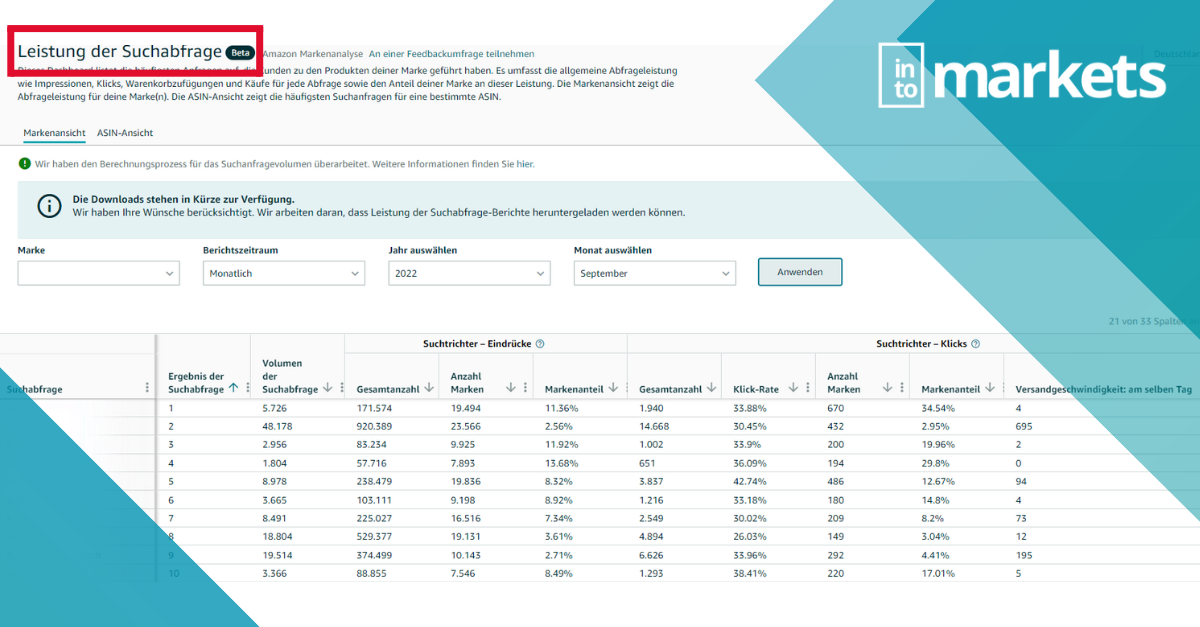This screenshot has width=1200, height=627.
Task: Select search volume cell '3.665'
Action: [276, 498]
